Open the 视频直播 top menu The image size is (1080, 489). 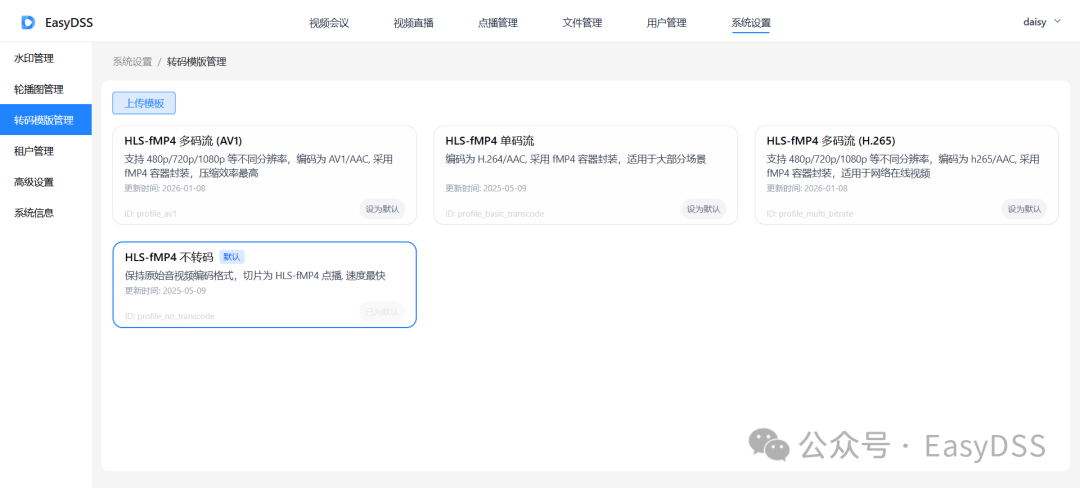tap(413, 23)
